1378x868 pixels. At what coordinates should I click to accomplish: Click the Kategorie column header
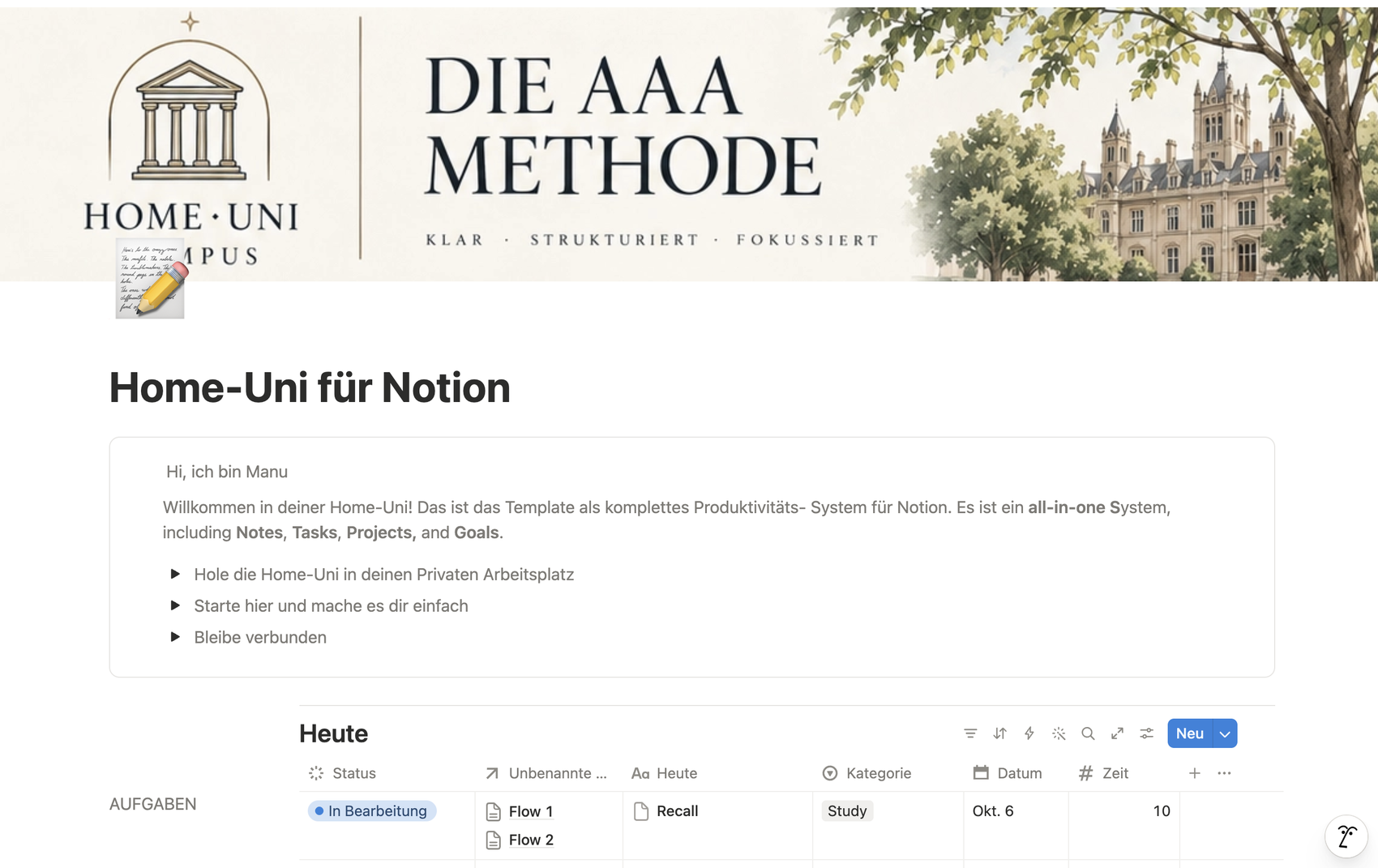coord(888,773)
